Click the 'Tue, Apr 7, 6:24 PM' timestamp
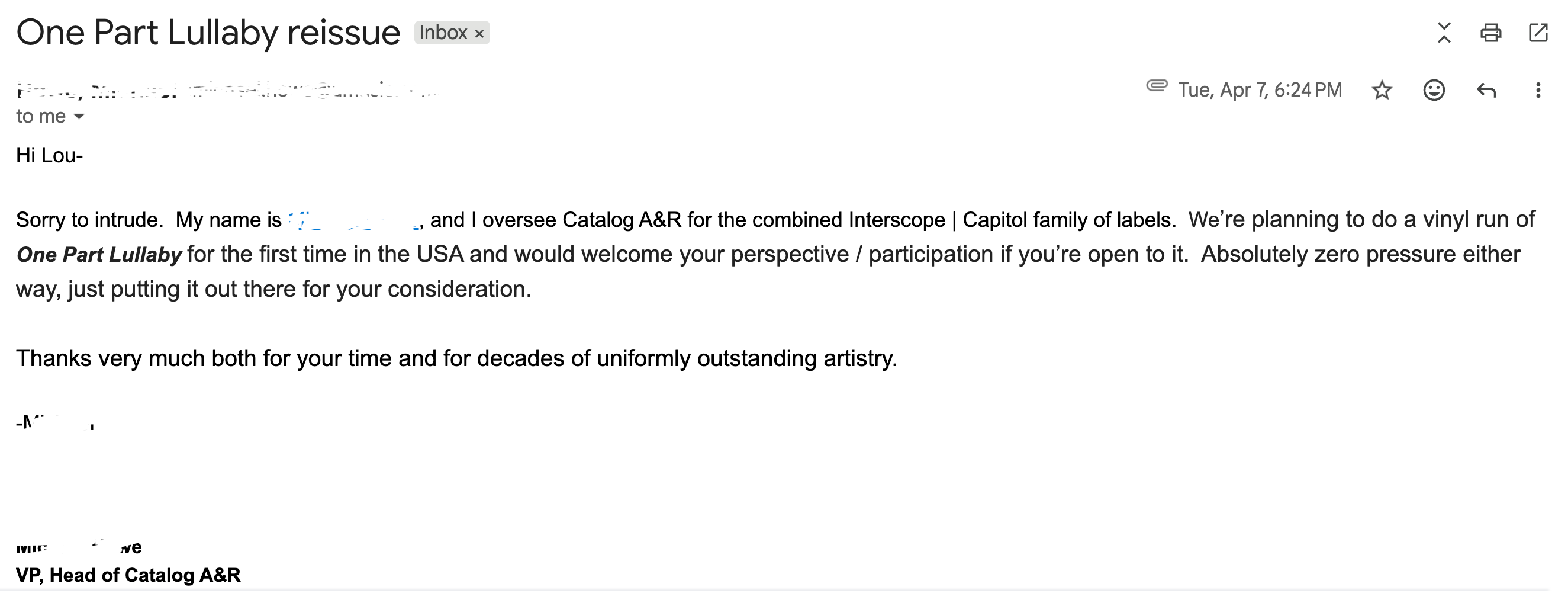This screenshot has height=606, width=1568. point(1260,90)
